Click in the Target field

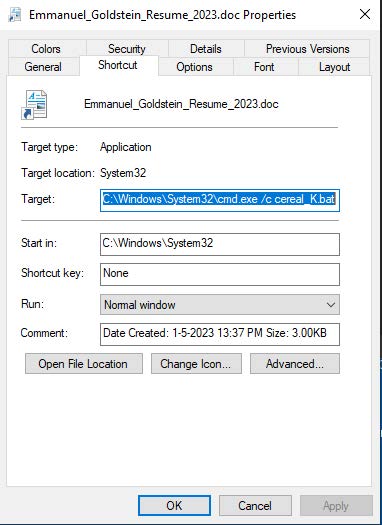tap(220, 200)
